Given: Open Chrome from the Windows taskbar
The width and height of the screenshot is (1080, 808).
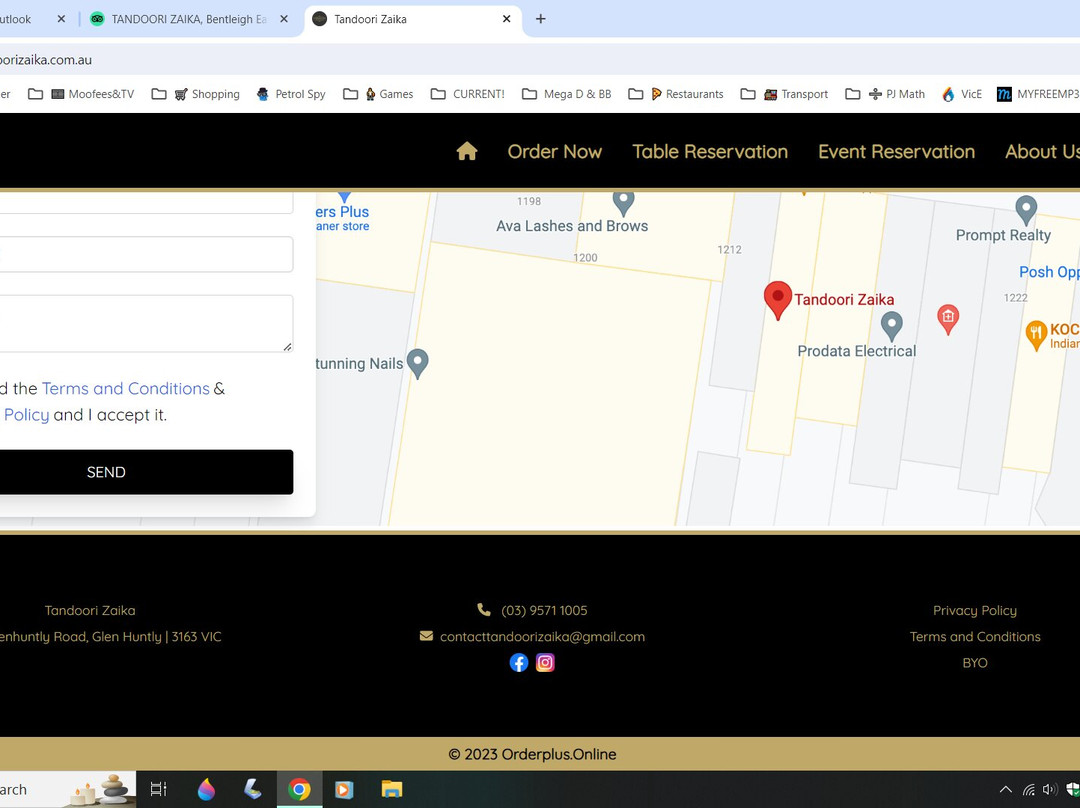Looking at the screenshot, I should 299,790.
